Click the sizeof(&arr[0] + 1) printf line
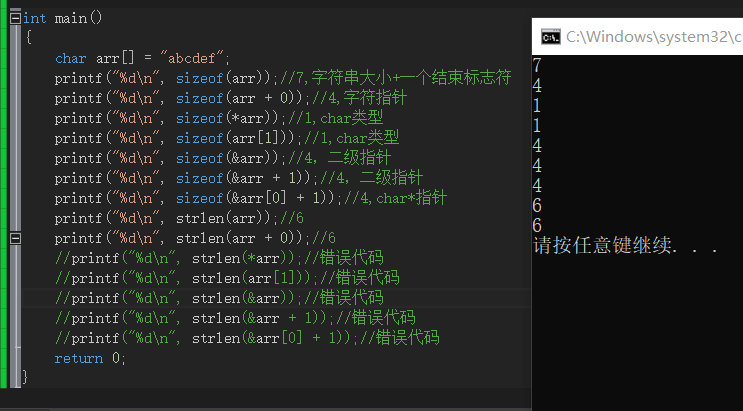The width and height of the screenshot is (743, 411). 251,198
